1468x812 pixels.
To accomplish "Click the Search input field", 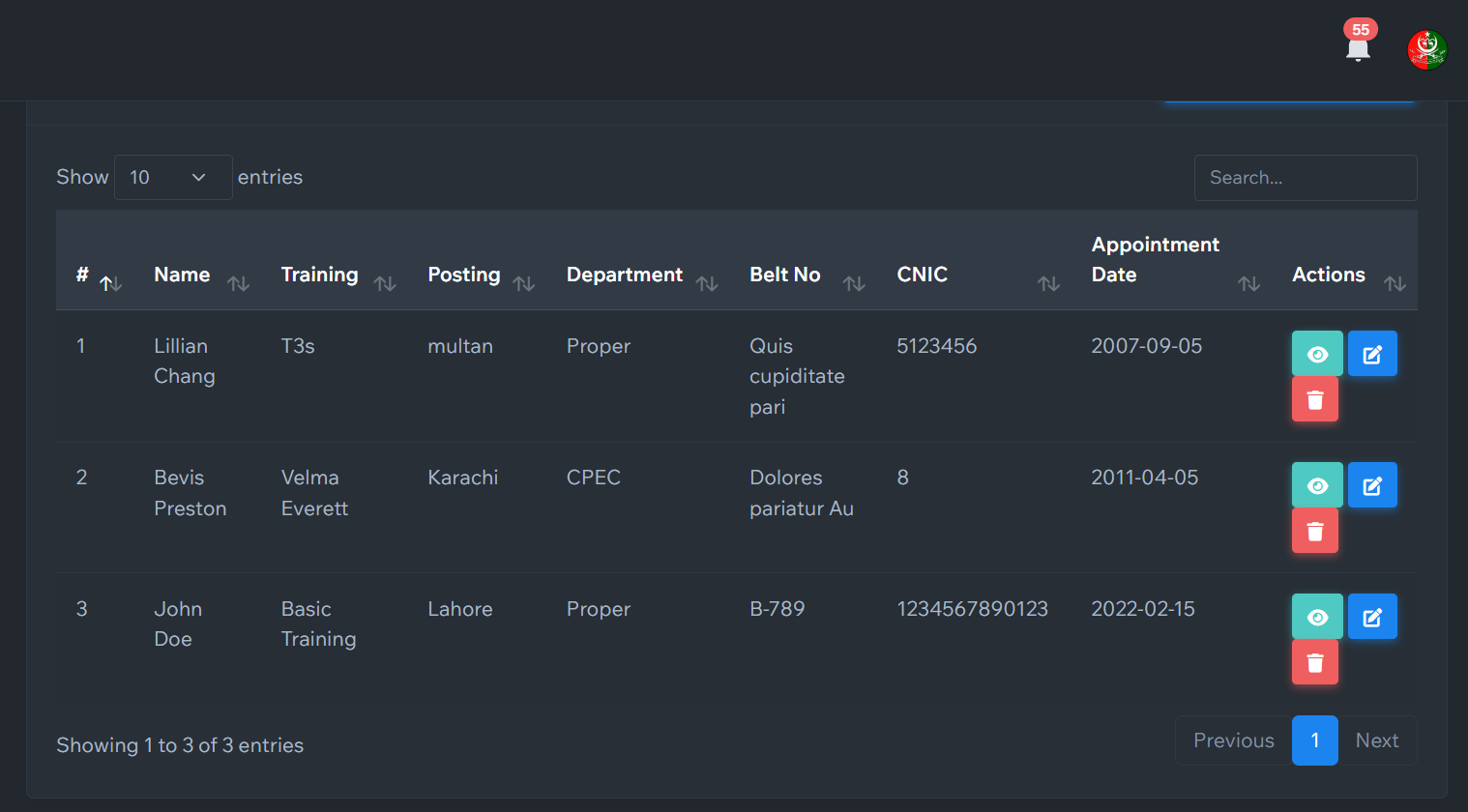I will tap(1305, 178).
